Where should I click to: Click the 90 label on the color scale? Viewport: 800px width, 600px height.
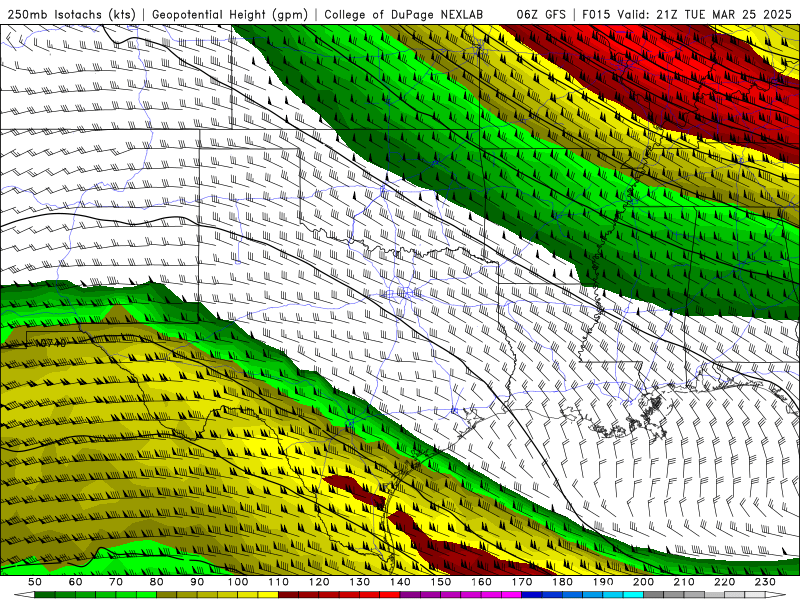(x=197, y=582)
